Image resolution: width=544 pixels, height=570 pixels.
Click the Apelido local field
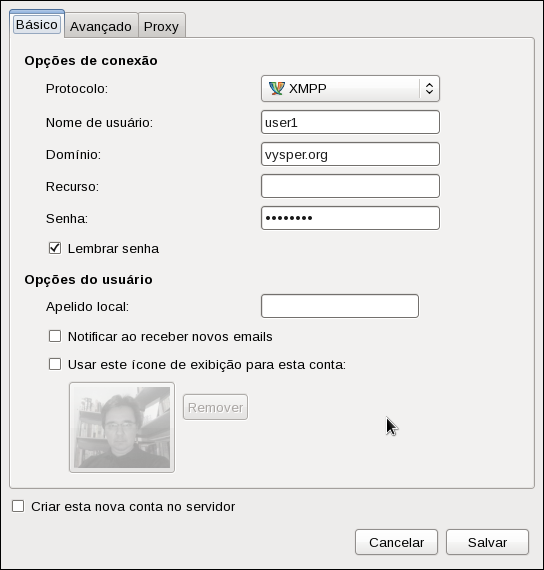pos(340,306)
